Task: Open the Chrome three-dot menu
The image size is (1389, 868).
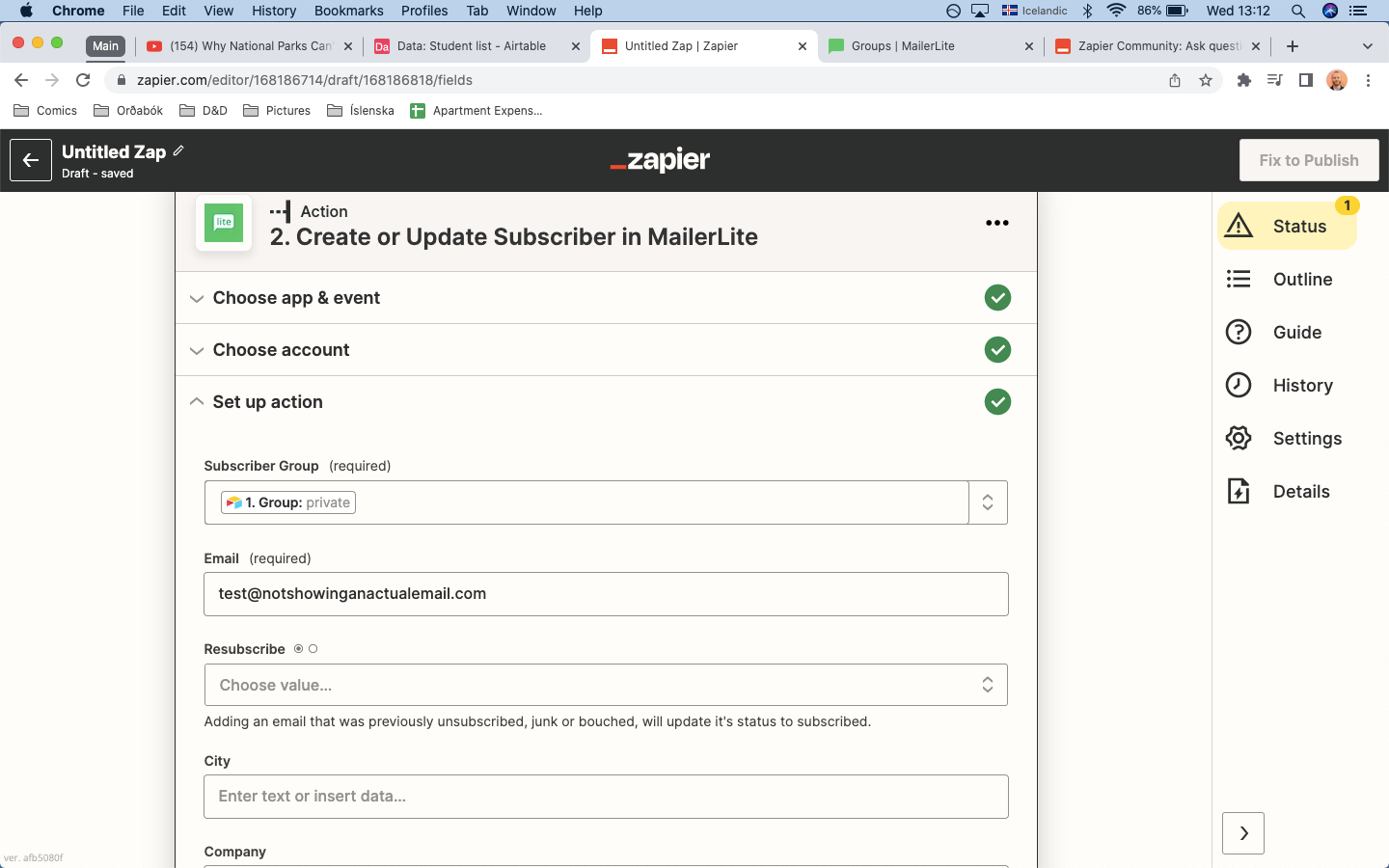Action: [x=1368, y=80]
